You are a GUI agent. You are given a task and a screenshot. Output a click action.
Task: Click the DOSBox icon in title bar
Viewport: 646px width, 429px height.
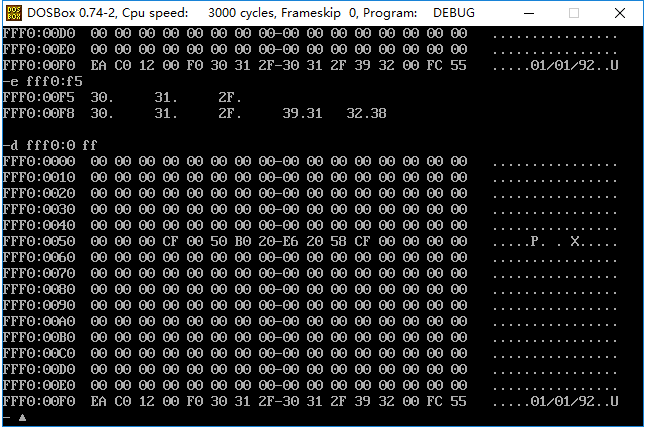click(x=14, y=13)
